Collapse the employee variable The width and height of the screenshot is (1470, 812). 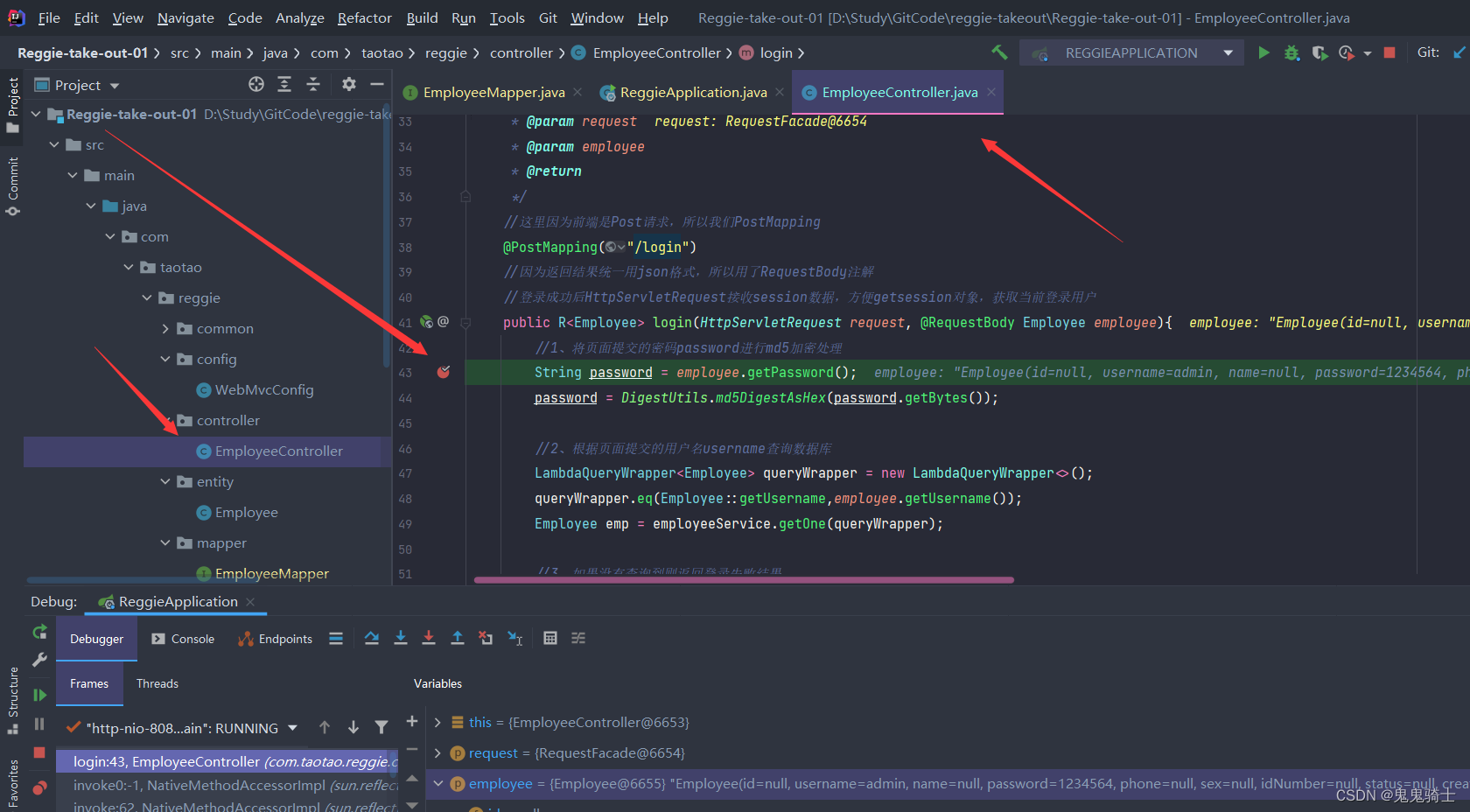point(437,784)
